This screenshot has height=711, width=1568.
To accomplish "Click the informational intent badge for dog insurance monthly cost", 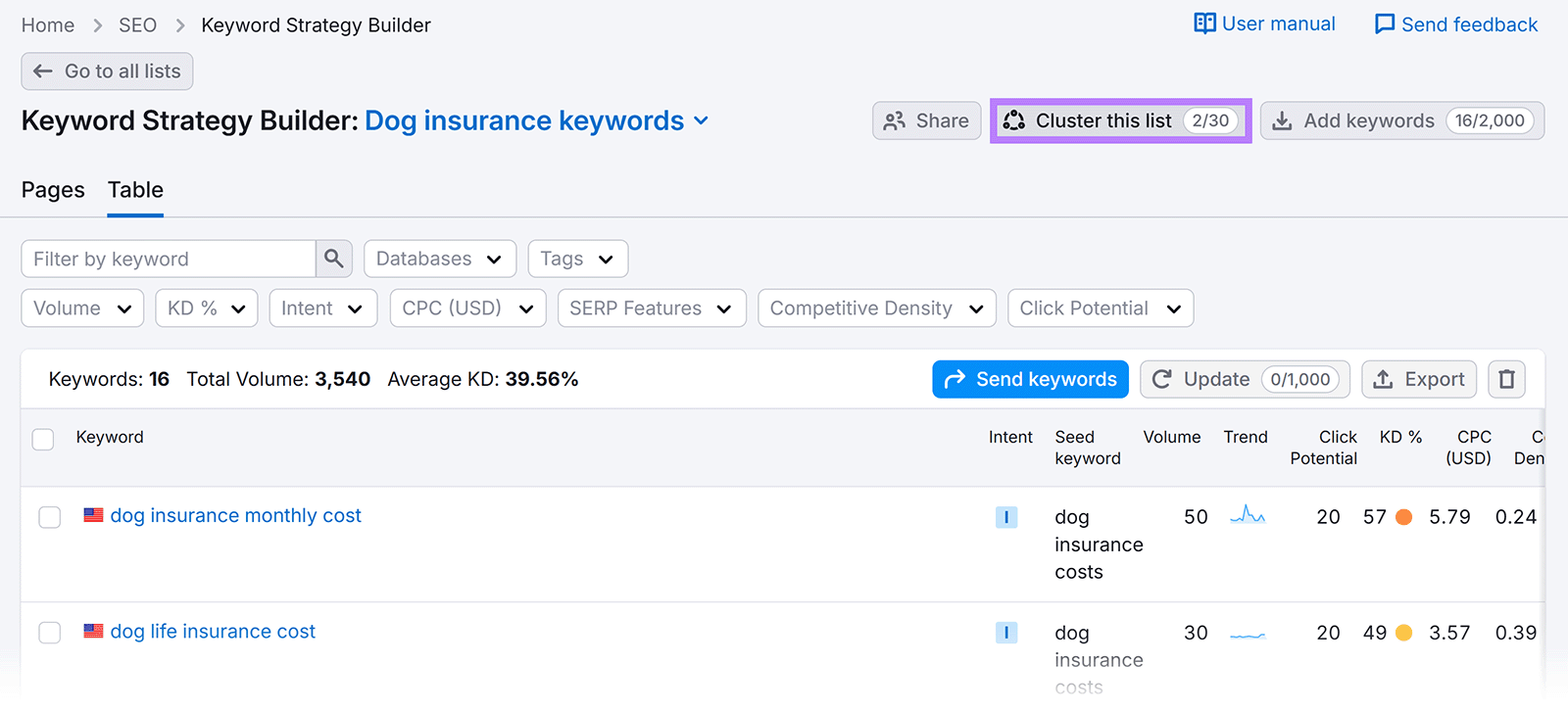I will point(1005,517).
